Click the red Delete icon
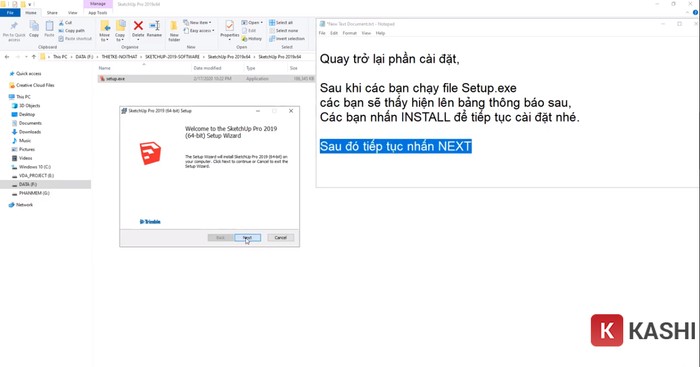The image size is (700, 367). (x=138, y=26)
